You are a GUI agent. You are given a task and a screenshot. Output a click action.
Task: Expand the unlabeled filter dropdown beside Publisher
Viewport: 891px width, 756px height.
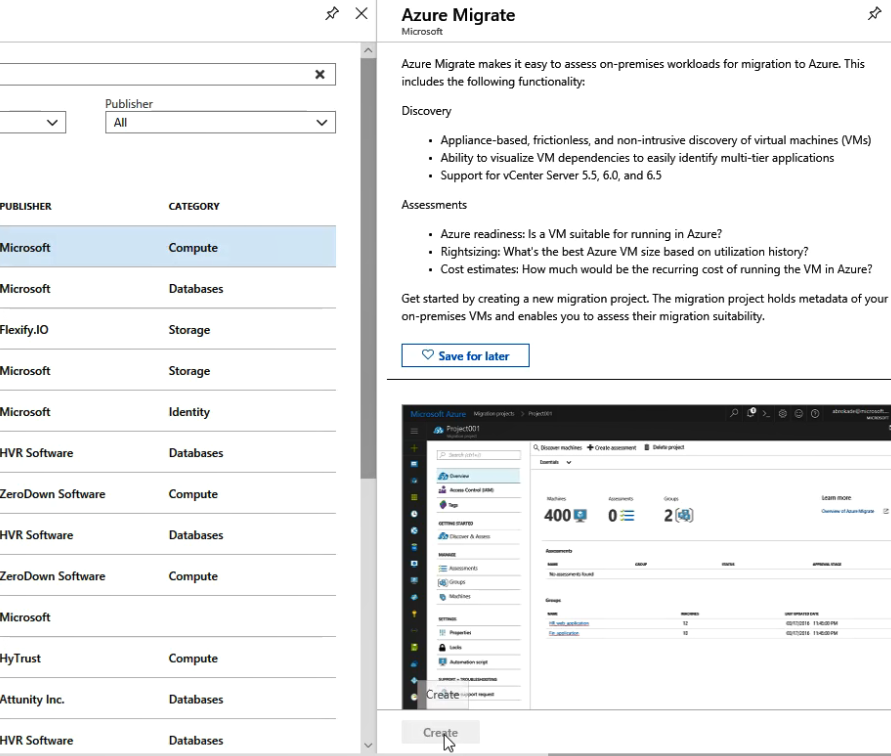click(33, 122)
